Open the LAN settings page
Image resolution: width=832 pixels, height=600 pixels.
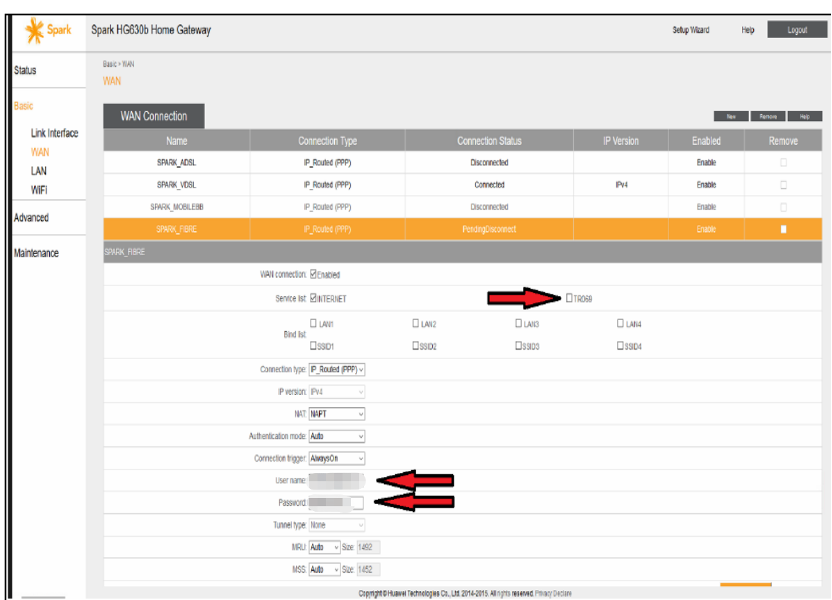(x=38, y=171)
